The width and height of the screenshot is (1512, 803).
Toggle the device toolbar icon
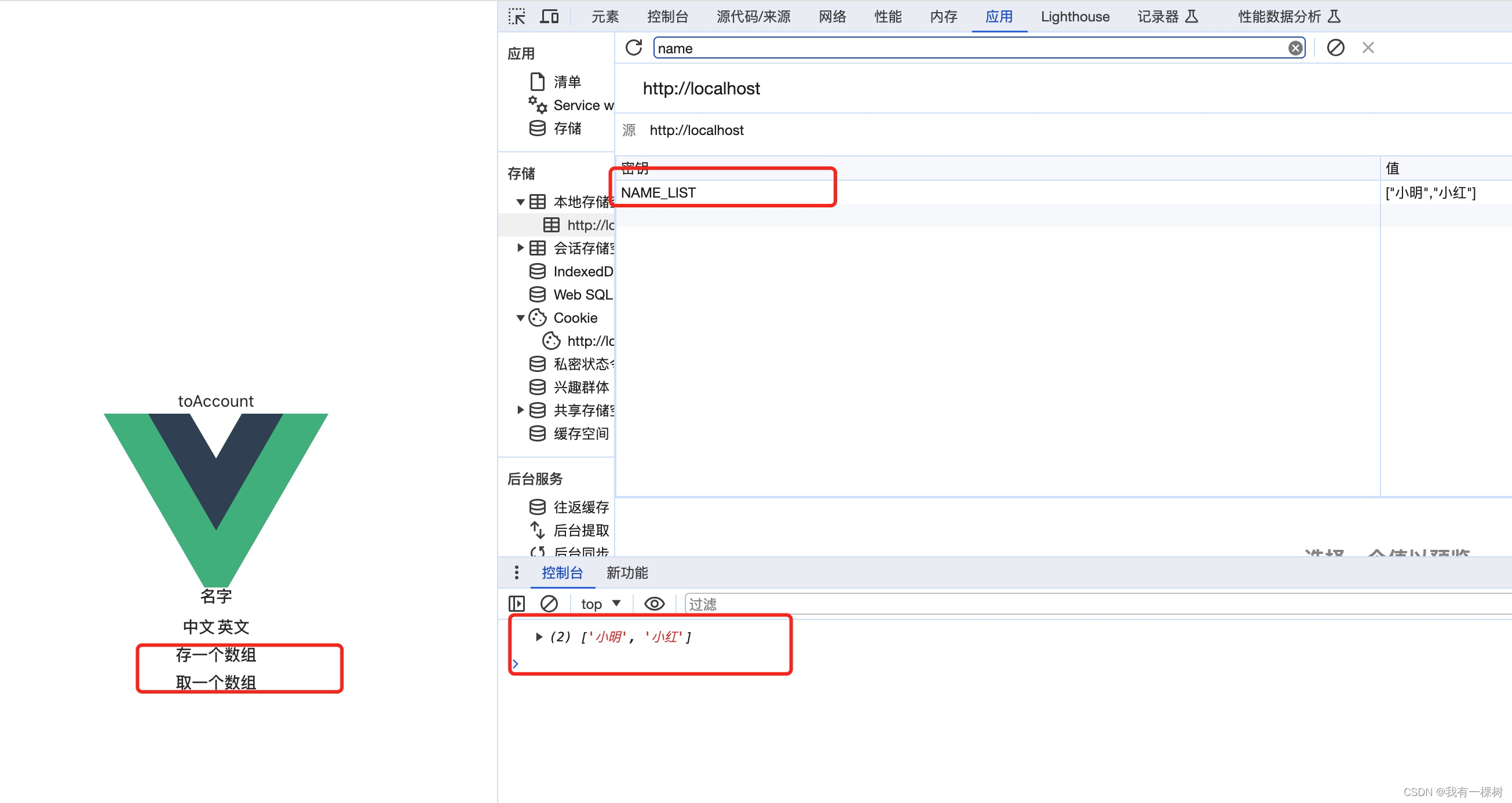tap(549, 16)
